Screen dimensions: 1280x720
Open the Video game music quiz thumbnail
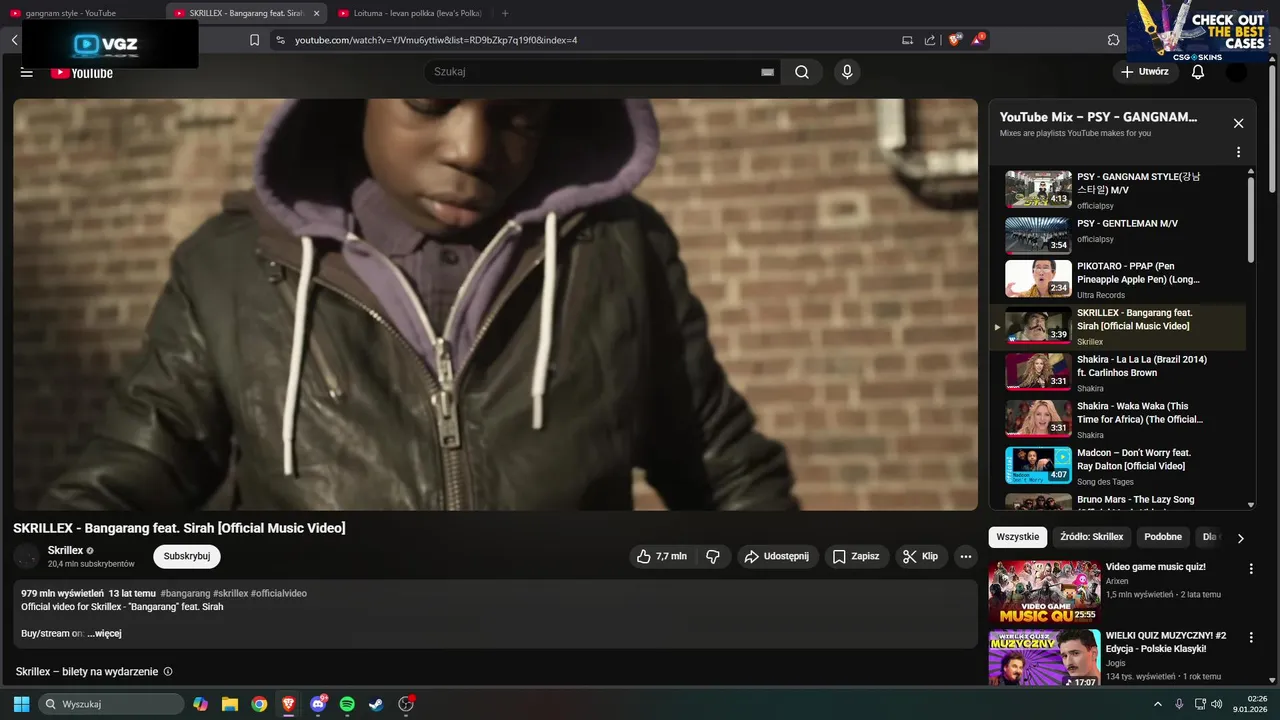[x=1044, y=592]
